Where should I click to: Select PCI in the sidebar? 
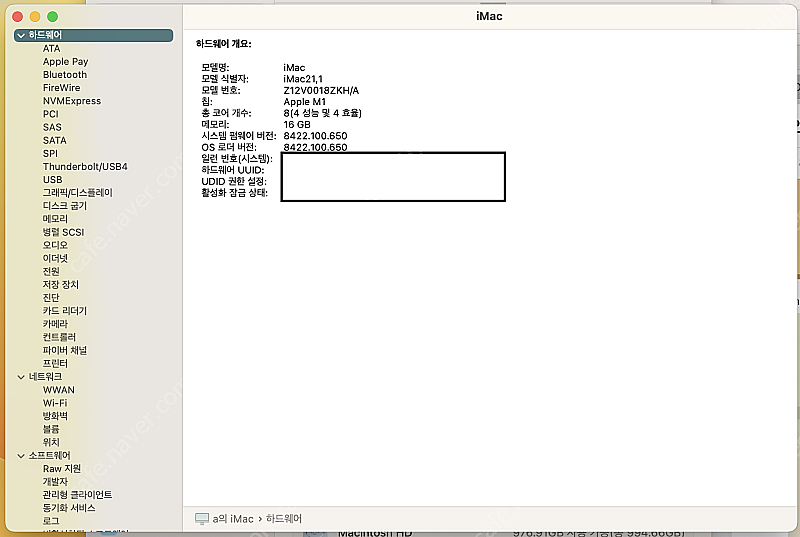point(51,114)
